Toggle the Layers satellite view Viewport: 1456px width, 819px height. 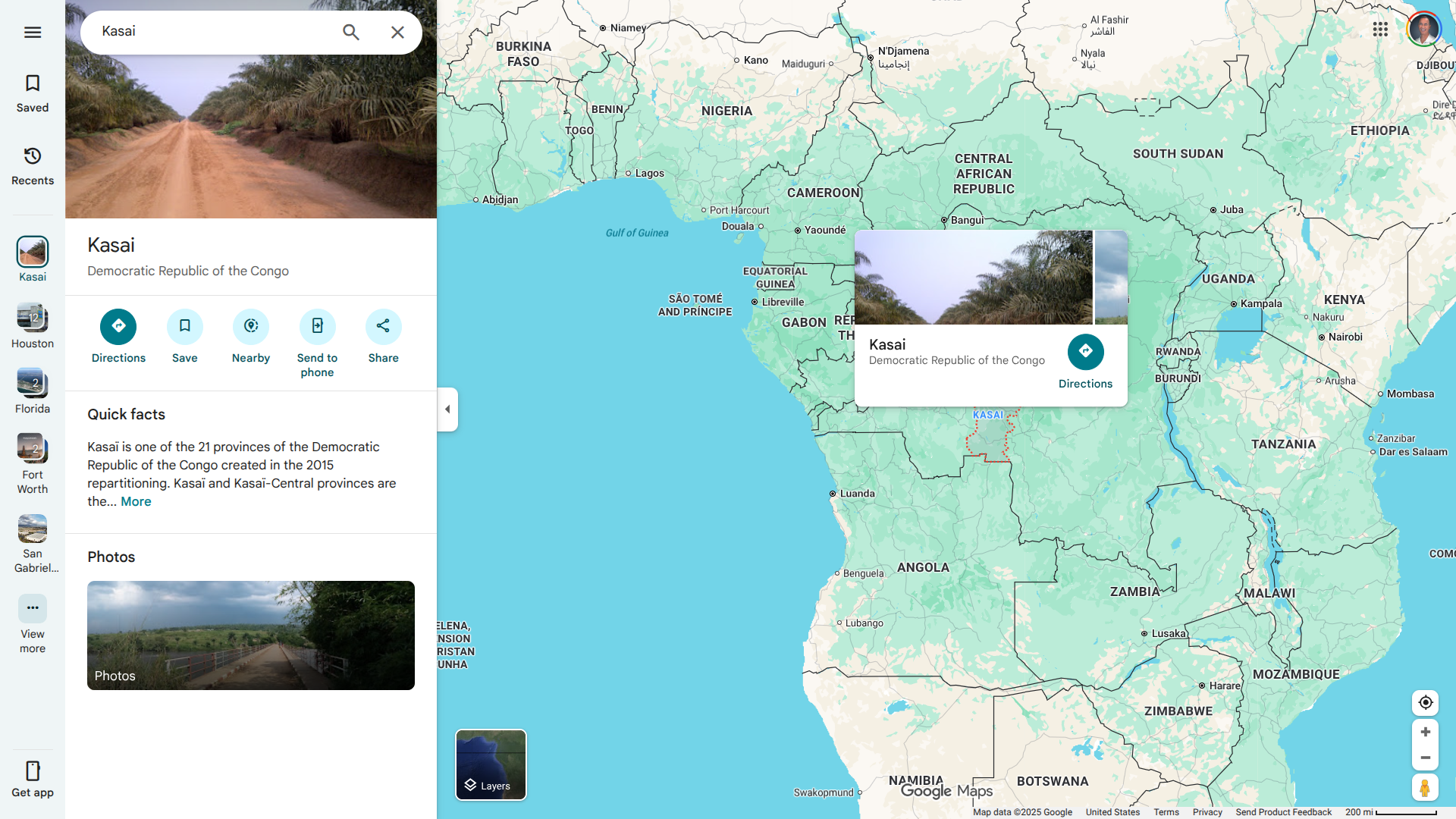[x=491, y=764]
